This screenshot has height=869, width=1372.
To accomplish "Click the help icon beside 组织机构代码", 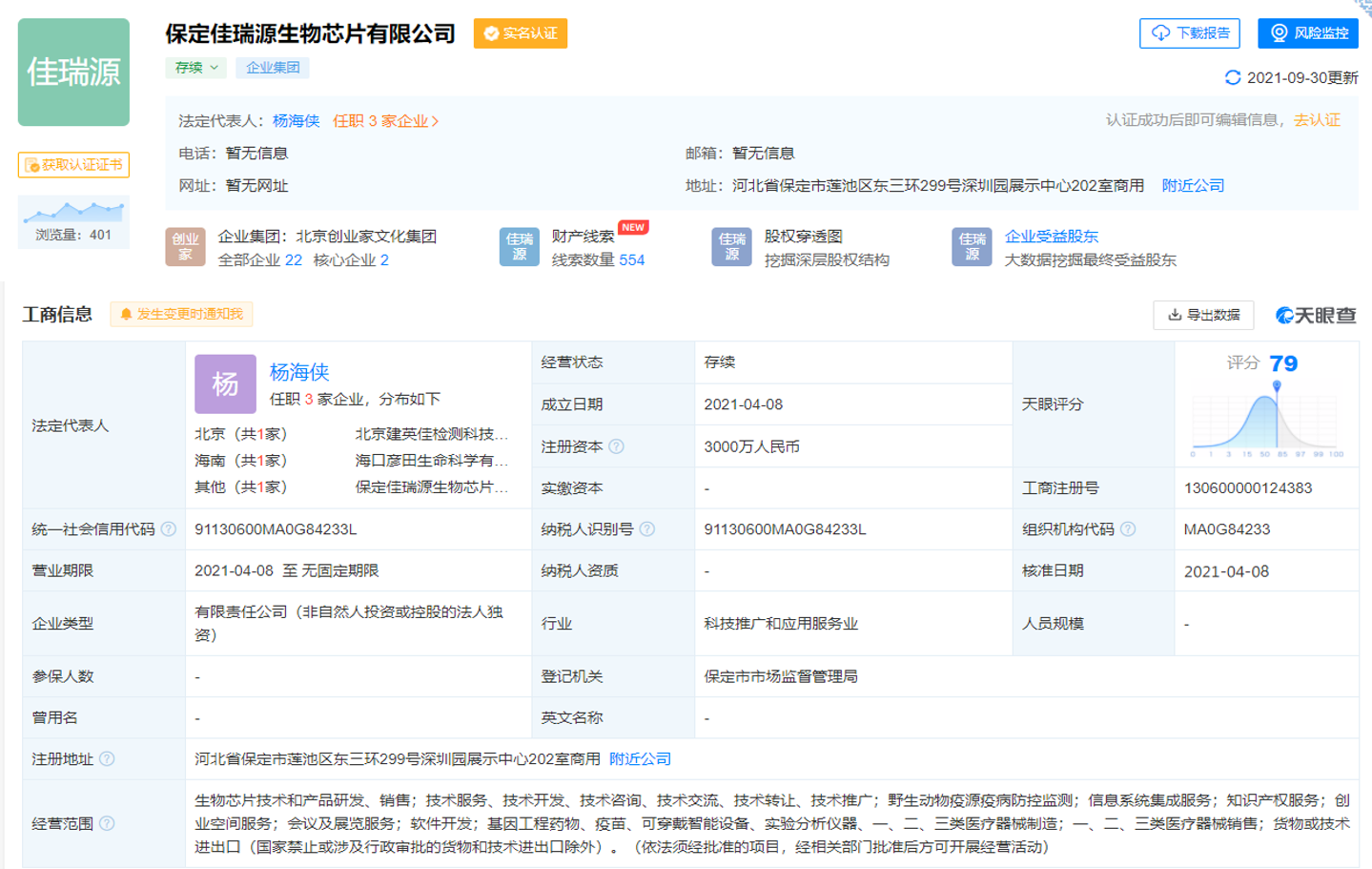I will click(1127, 529).
